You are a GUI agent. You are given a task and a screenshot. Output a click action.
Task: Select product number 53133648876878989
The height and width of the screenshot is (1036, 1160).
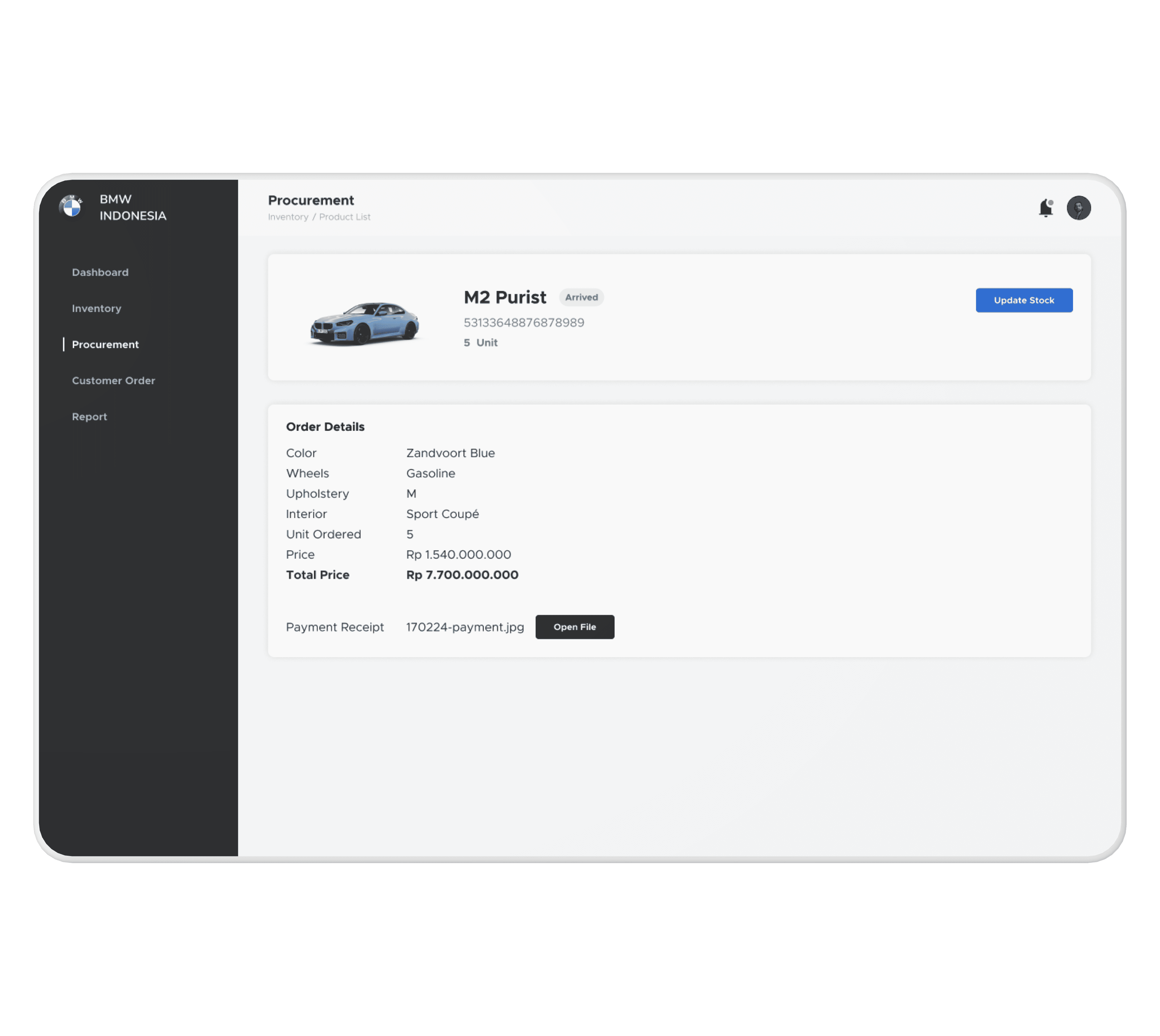[524, 323]
